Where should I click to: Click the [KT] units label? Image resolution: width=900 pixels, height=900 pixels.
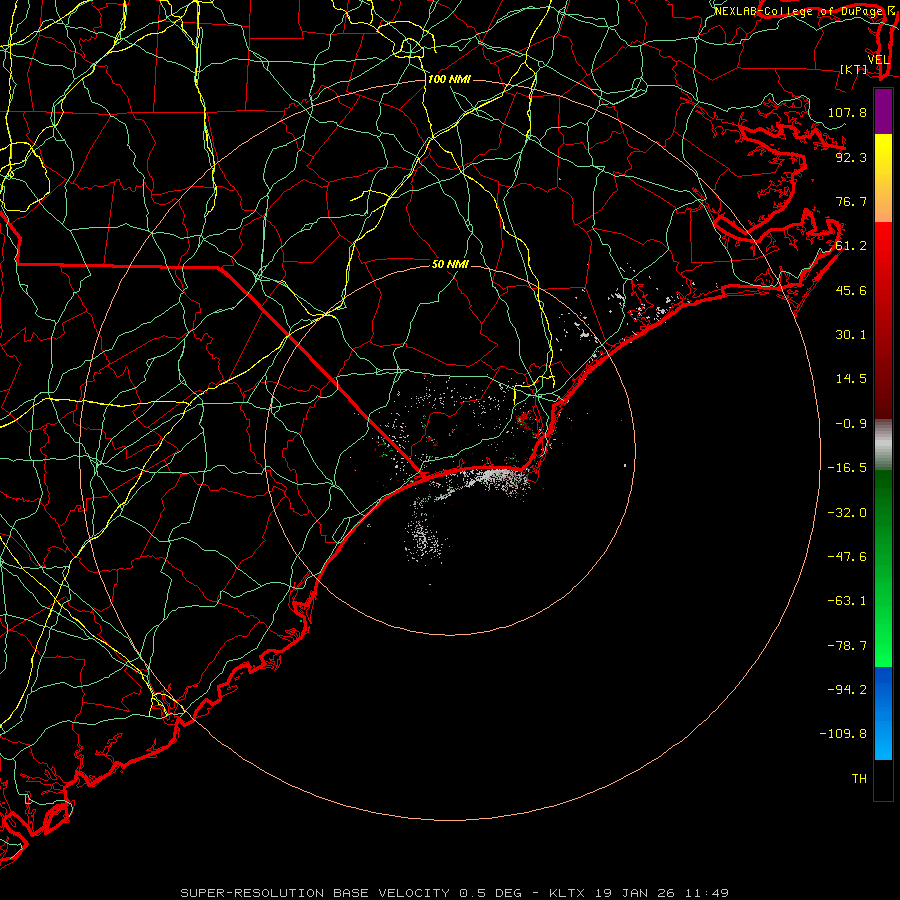point(854,69)
